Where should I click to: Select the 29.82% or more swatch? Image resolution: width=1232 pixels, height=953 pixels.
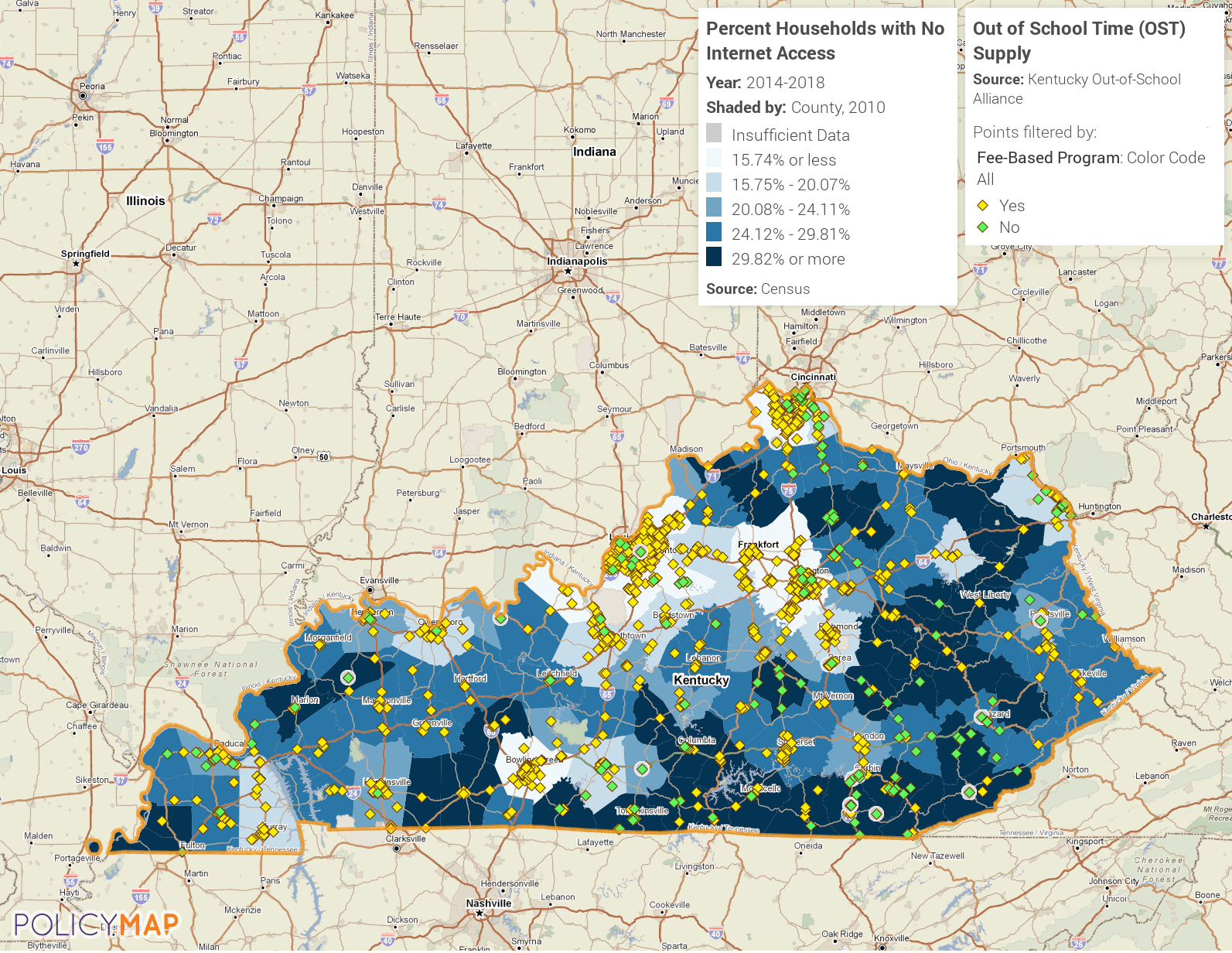coord(714,257)
